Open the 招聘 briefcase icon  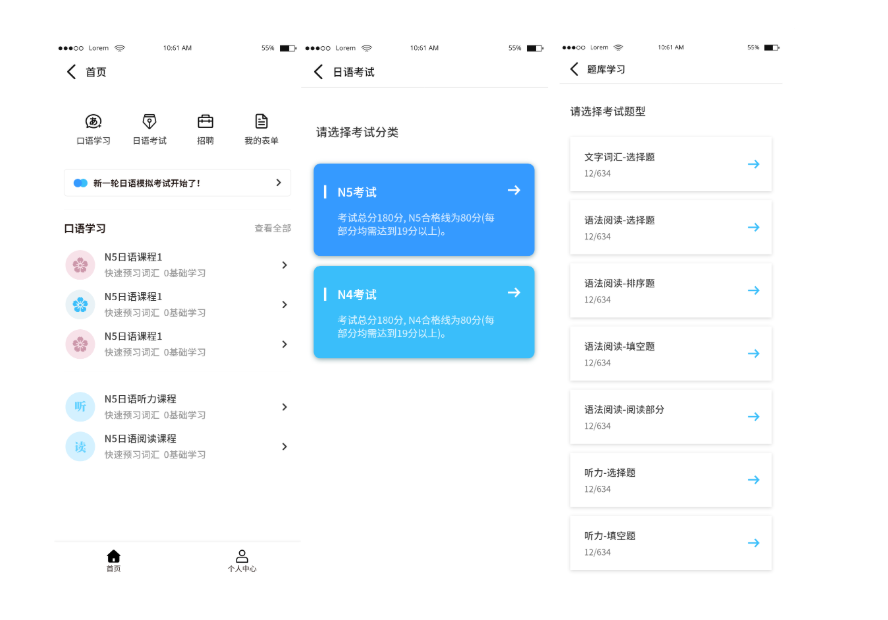[205, 122]
